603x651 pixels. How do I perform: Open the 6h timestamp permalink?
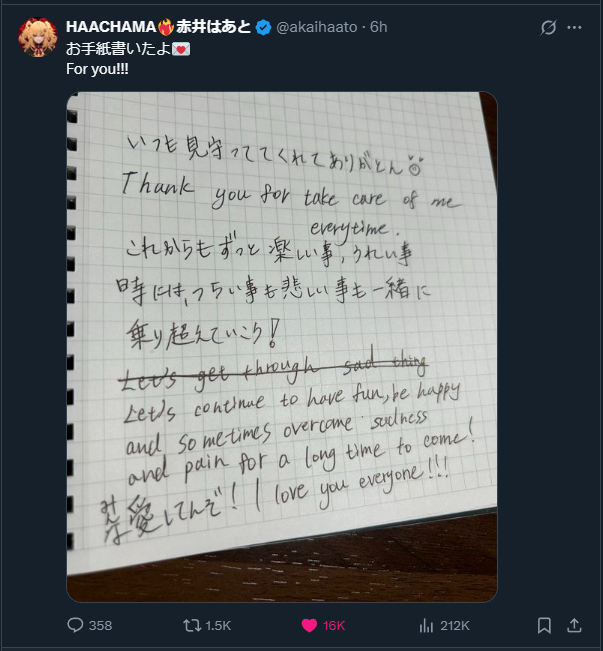click(378, 27)
